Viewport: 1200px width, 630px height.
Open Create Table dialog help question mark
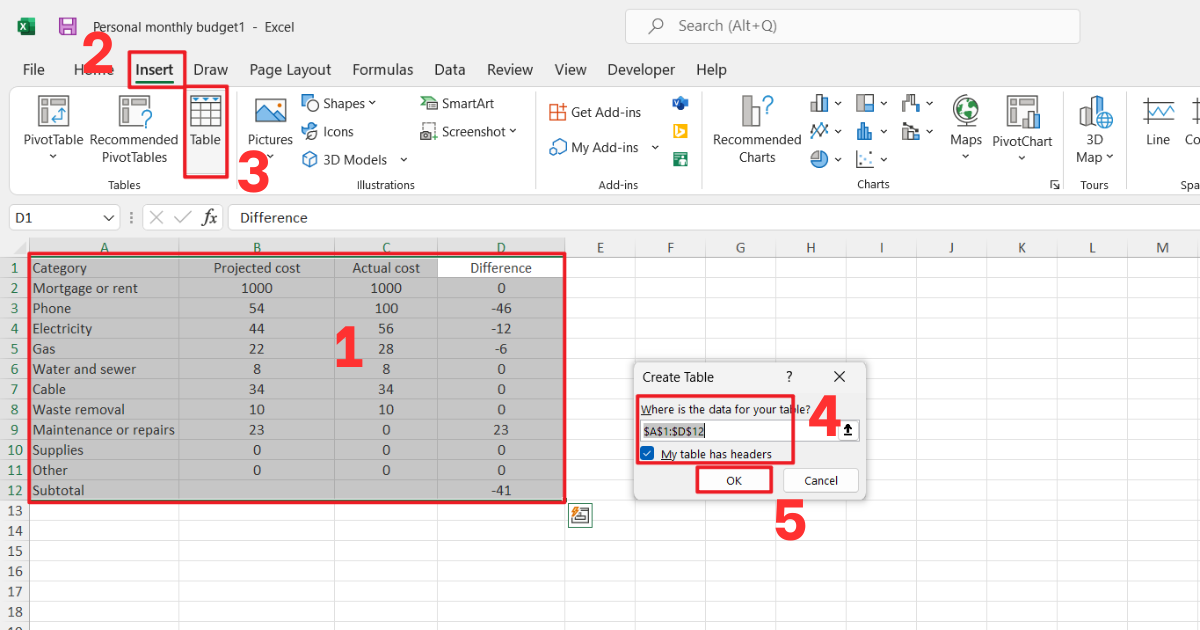pyautogui.click(x=789, y=377)
